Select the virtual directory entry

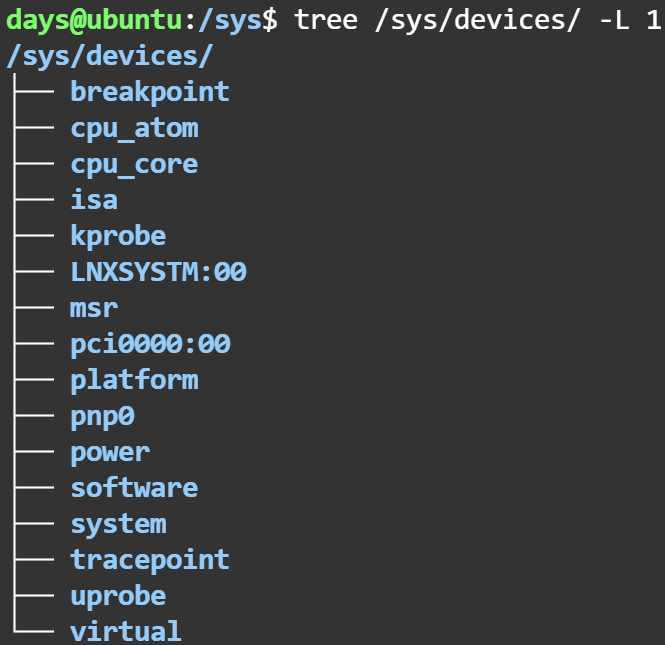(126, 632)
